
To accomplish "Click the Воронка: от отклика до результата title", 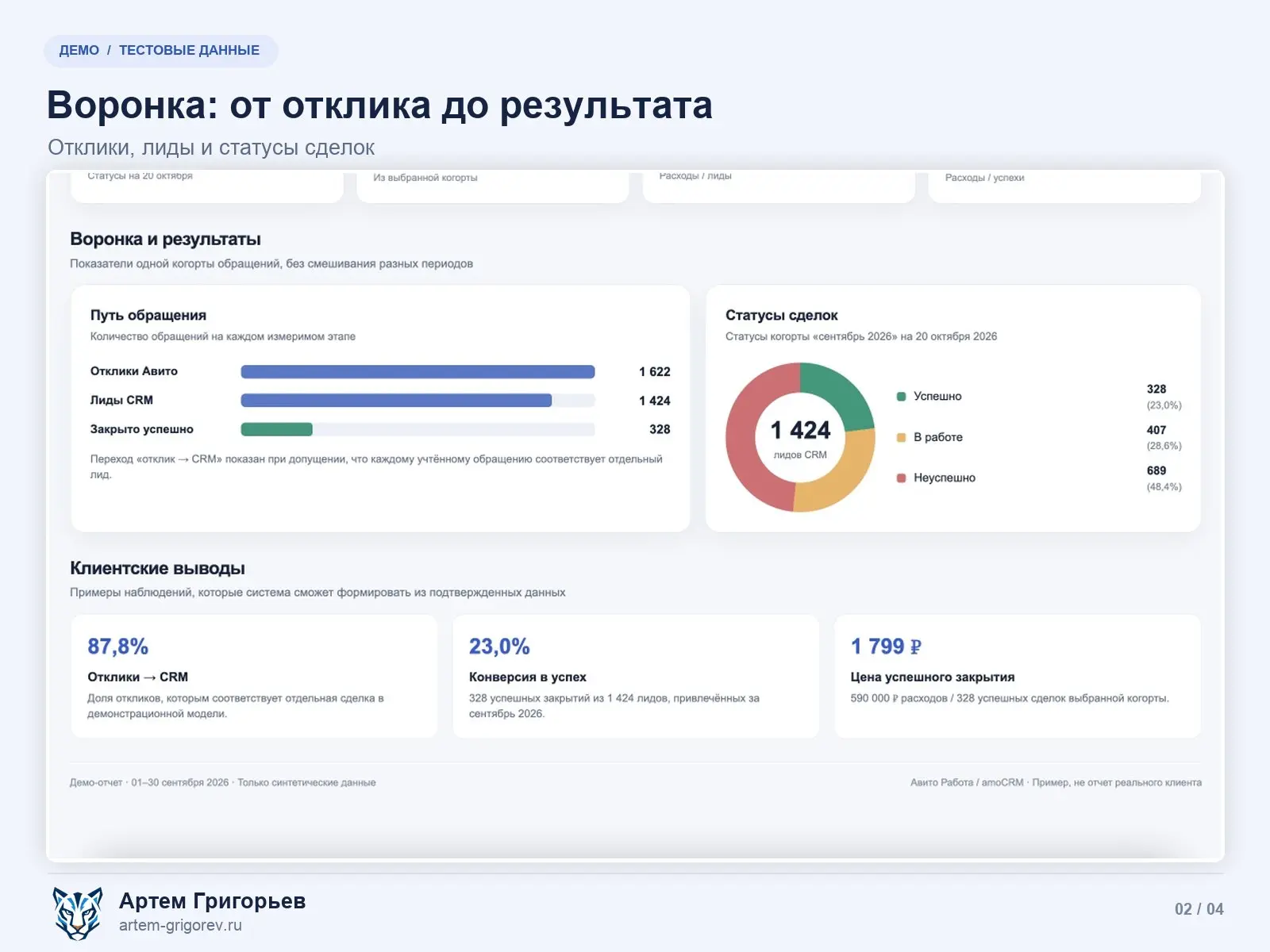I will pos(379,105).
